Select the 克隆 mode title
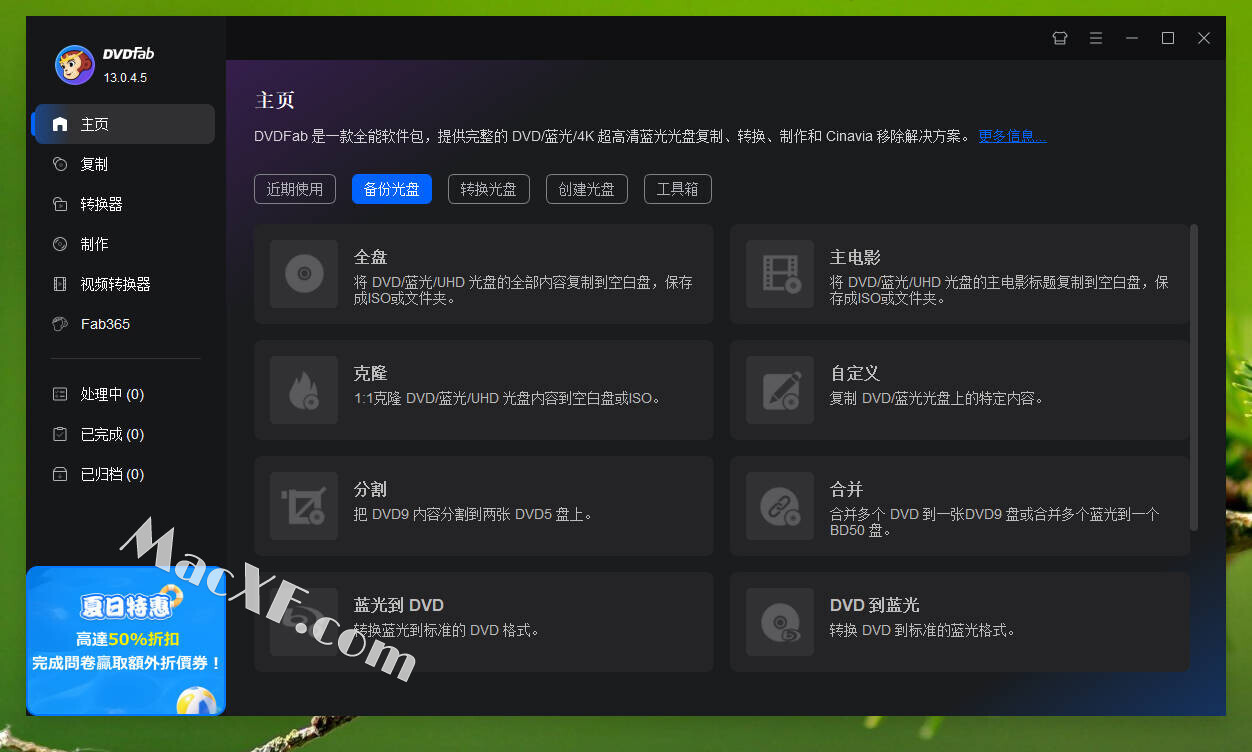Viewport: 1252px width, 752px height. (370, 373)
